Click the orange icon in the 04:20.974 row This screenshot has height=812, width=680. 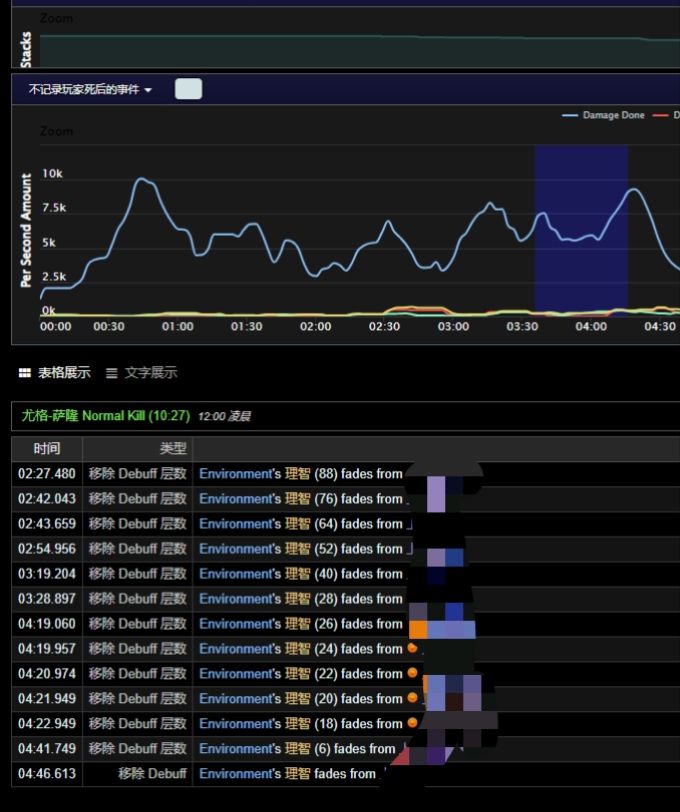point(412,673)
